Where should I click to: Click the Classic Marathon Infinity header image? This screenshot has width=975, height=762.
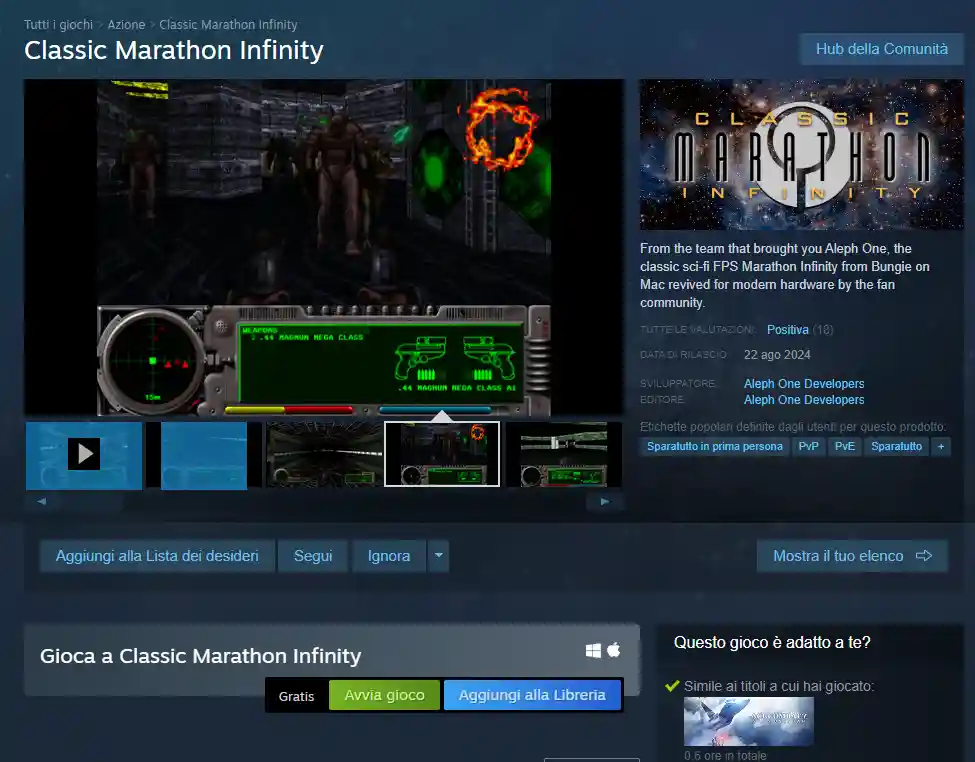802,154
